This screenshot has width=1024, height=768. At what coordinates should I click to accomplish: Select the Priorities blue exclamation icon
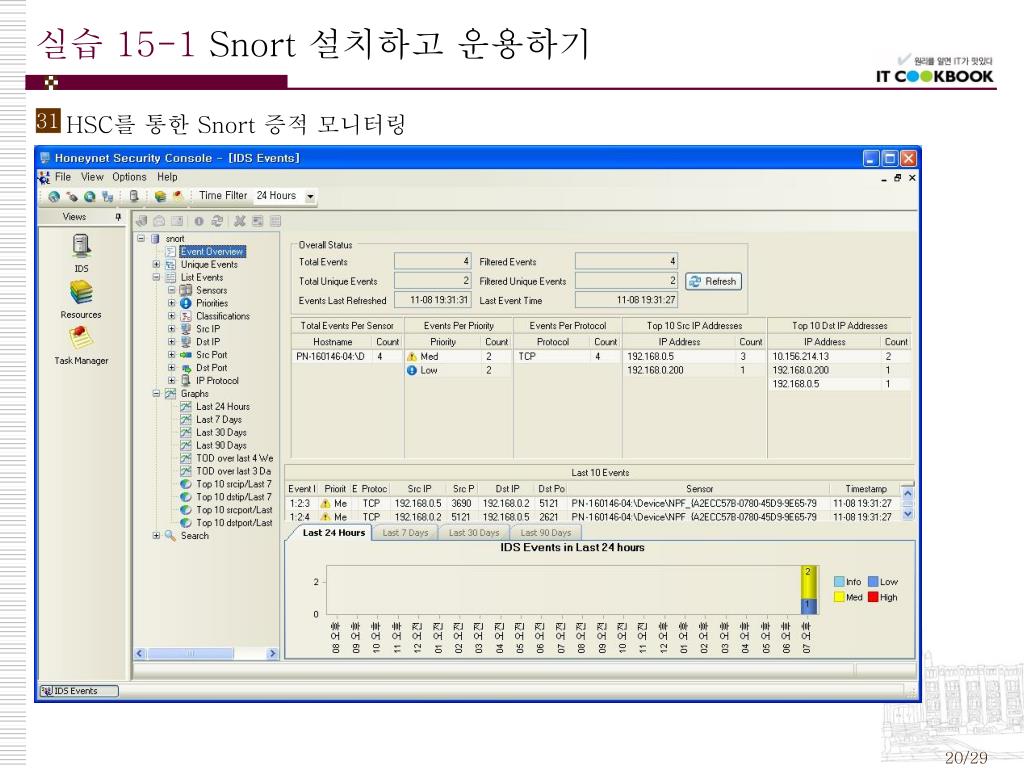tap(185, 303)
